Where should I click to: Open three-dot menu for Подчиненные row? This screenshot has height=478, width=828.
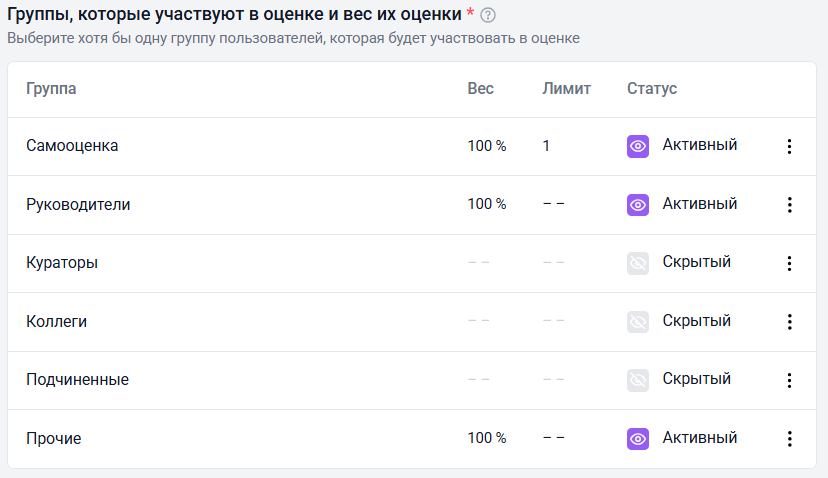789,380
